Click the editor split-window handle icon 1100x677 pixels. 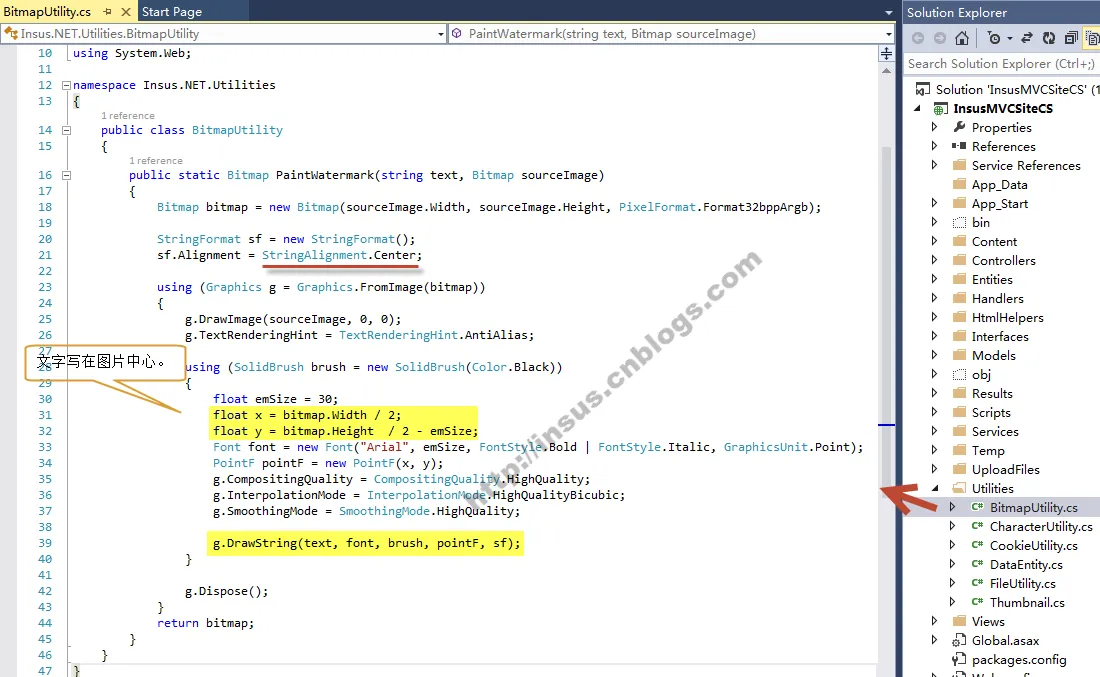pyautogui.click(x=887, y=54)
